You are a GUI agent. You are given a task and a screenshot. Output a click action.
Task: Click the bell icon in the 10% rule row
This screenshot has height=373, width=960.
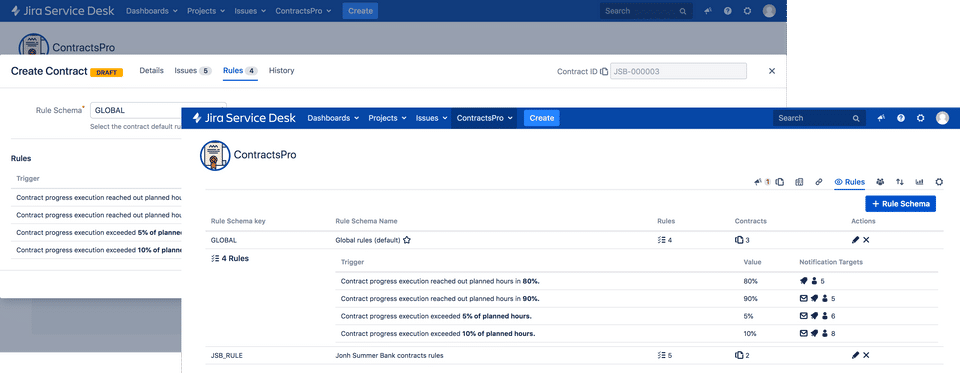(814, 333)
